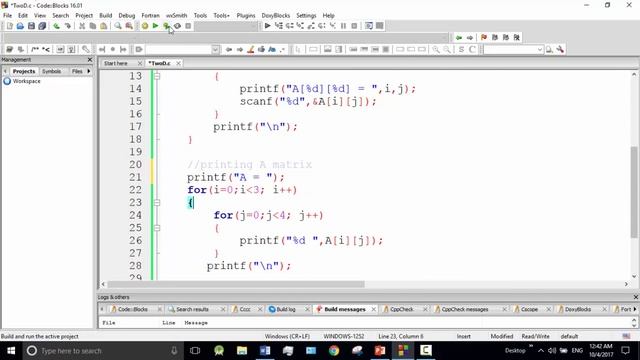The image size is (640, 360).
Task: Click the Redo toolbar icon
Action: coord(67,26)
